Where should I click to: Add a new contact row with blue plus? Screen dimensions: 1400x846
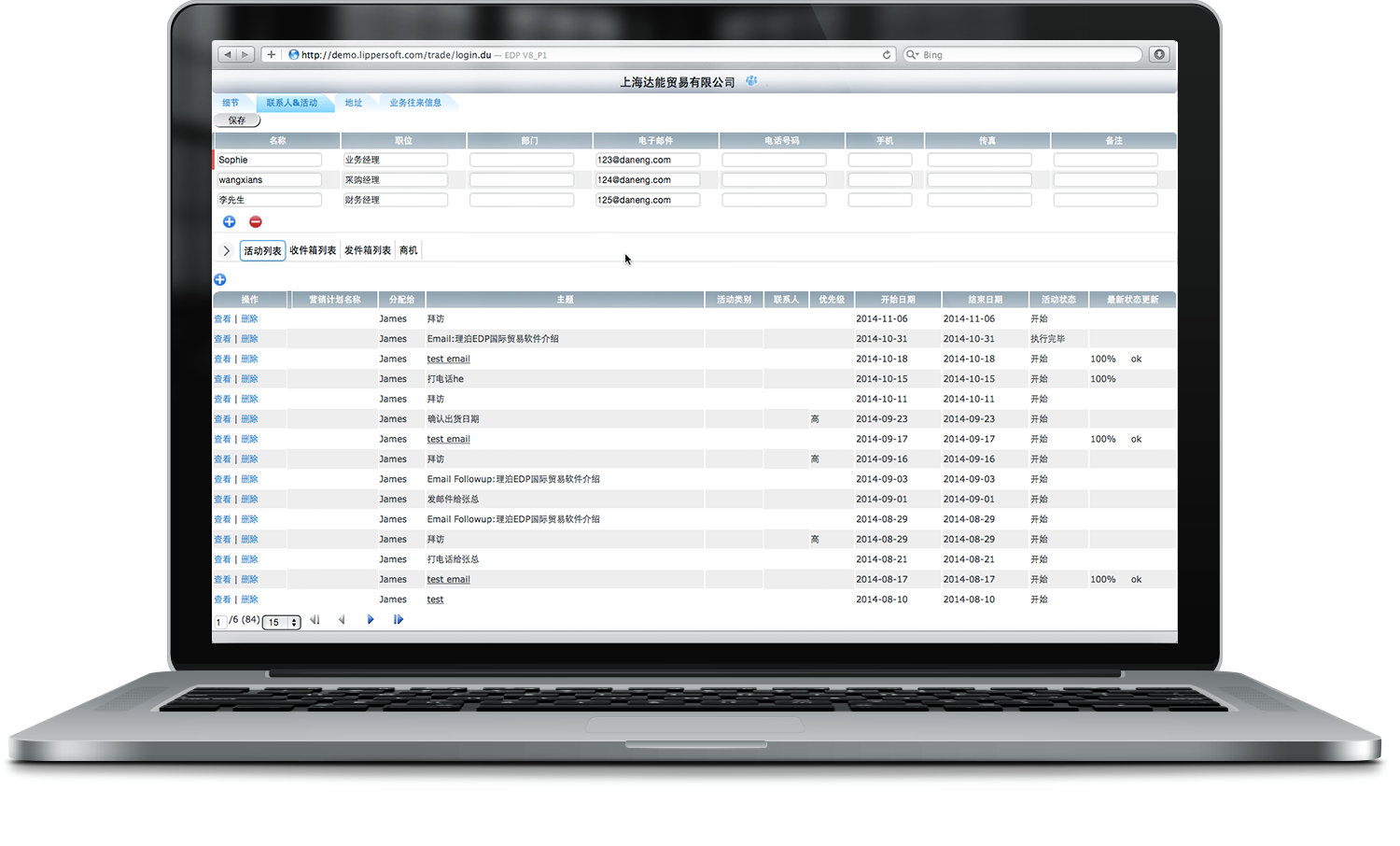[229, 221]
